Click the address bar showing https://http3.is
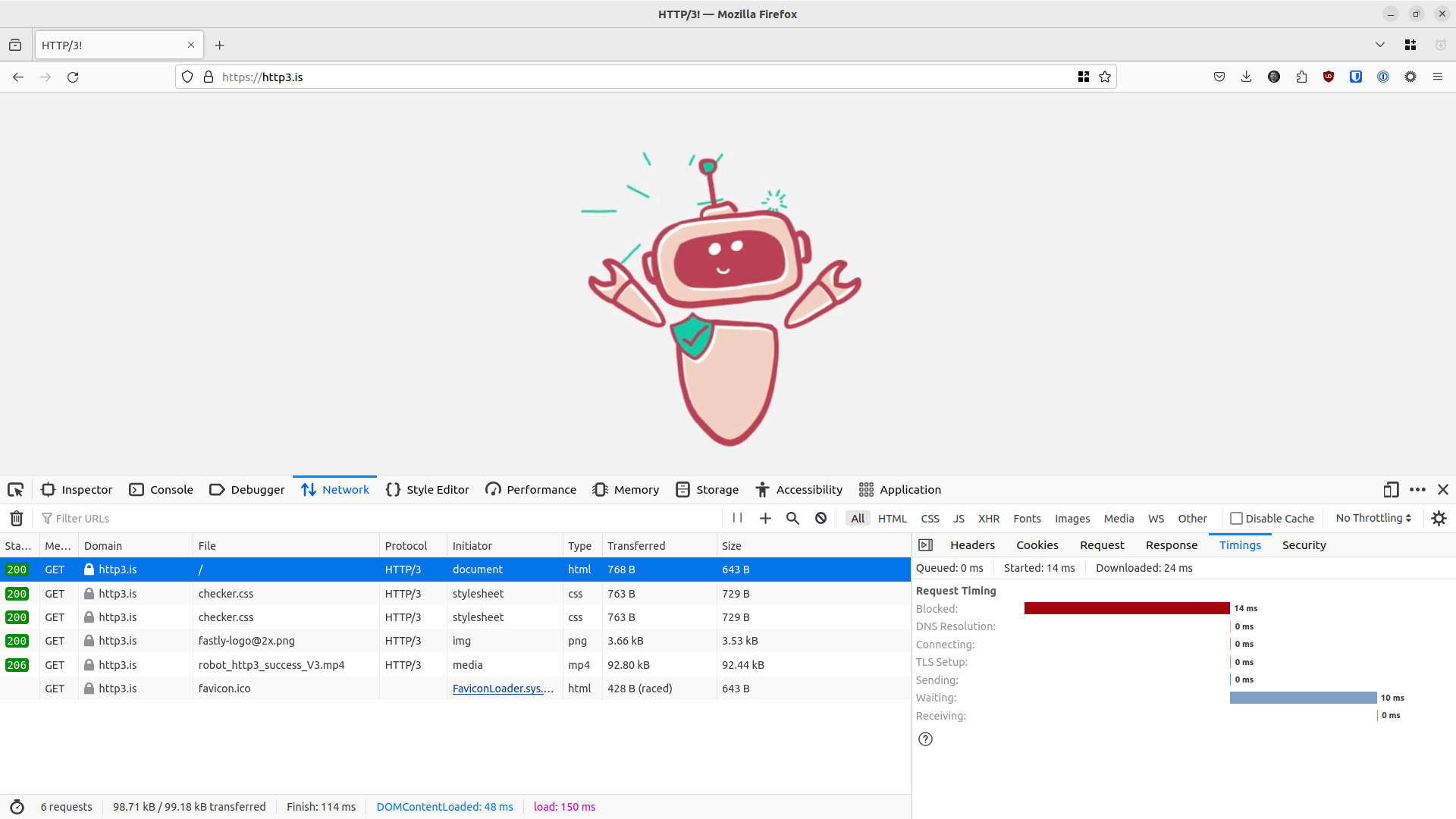 point(645,77)
